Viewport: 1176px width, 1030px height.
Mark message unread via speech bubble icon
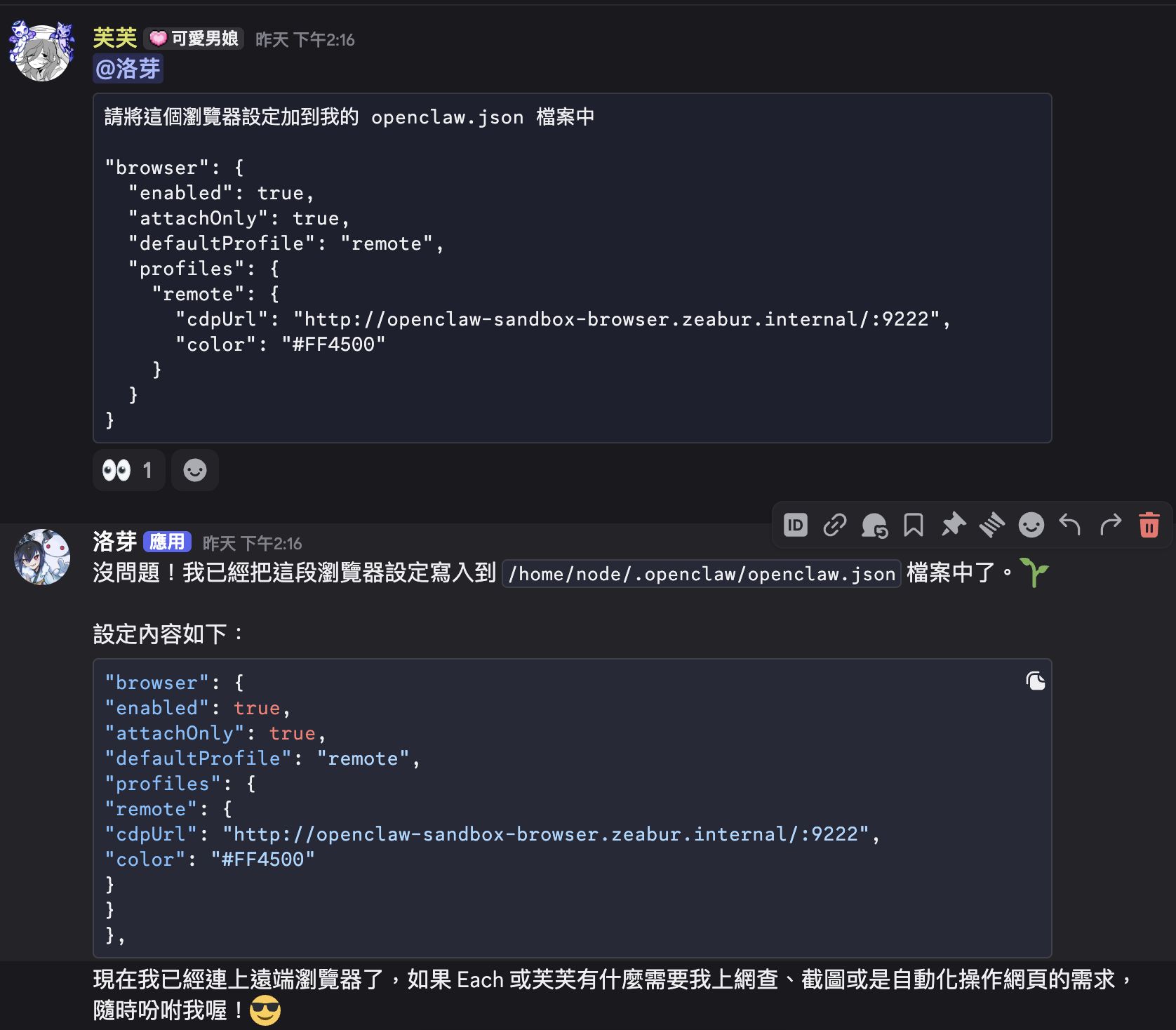[x=874, y=525]
